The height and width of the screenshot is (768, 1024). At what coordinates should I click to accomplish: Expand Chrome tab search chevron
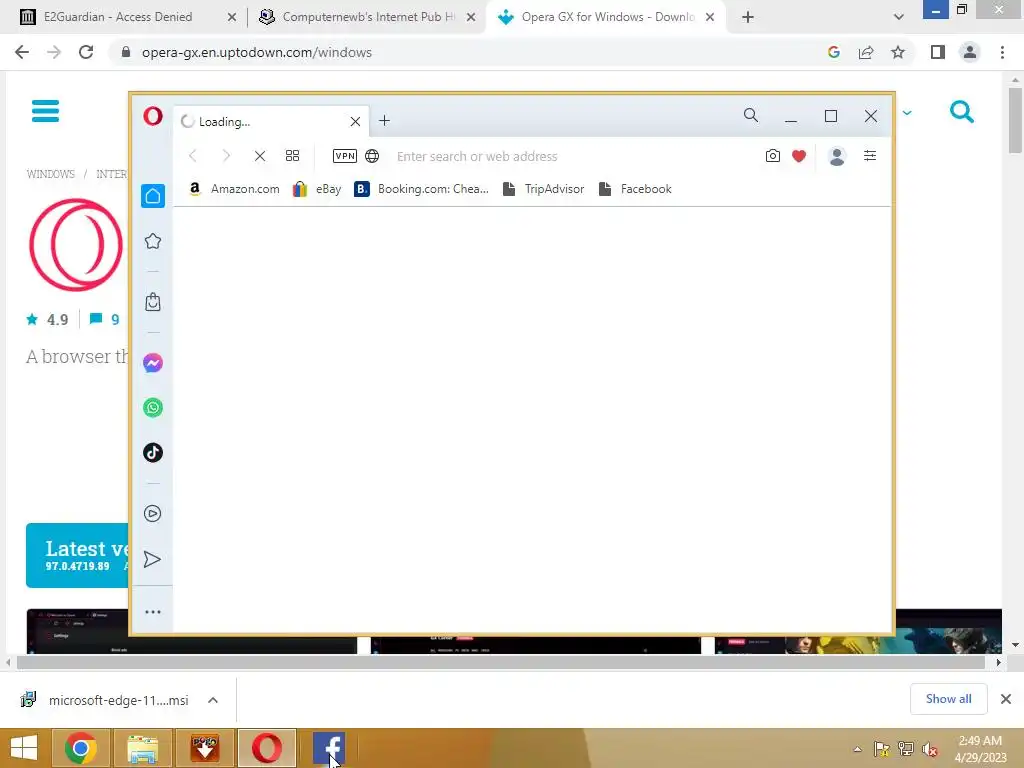pyautogui.click(x=899, y=17)
